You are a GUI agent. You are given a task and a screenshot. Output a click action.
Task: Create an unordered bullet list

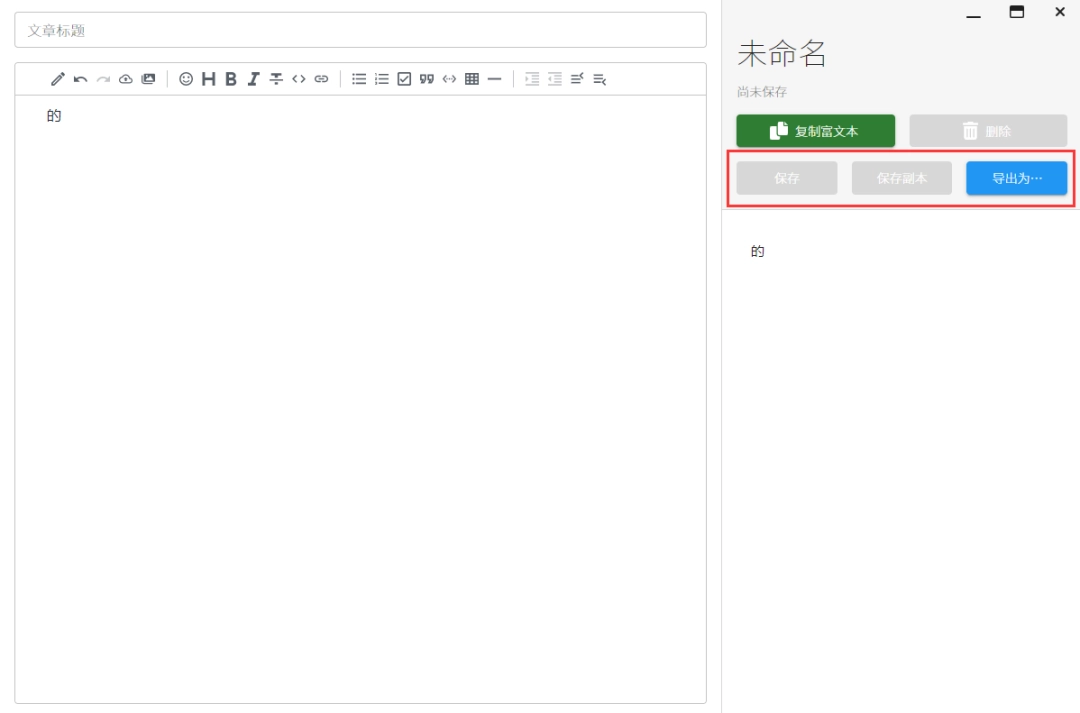click(x=359, y=79)
